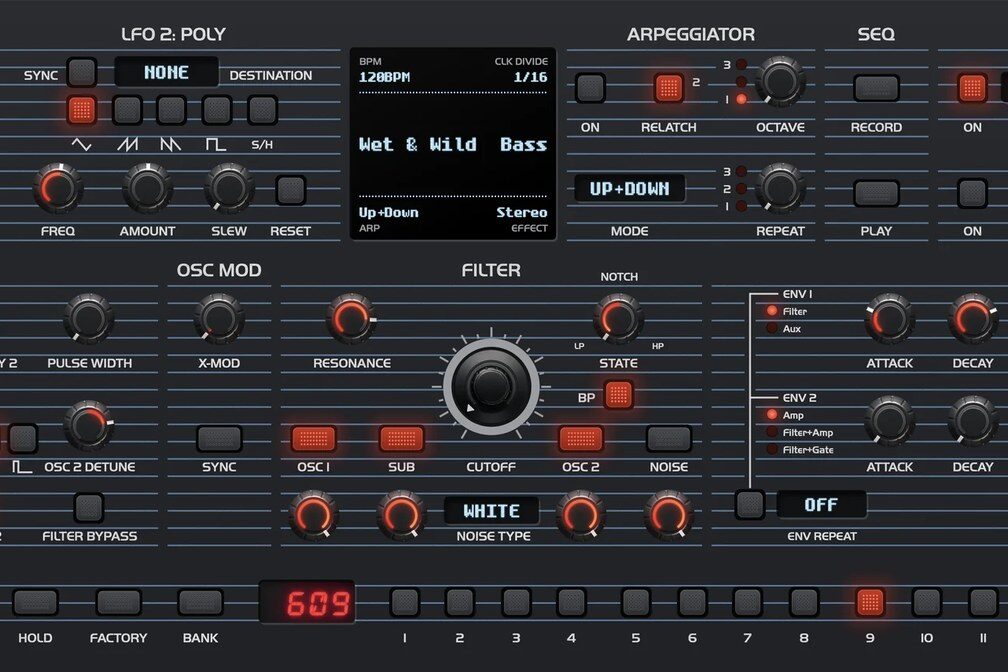Toggle the lit ON button right of SEQ RECORD
Screen dimensions: 1008x672
click(972, 88)
